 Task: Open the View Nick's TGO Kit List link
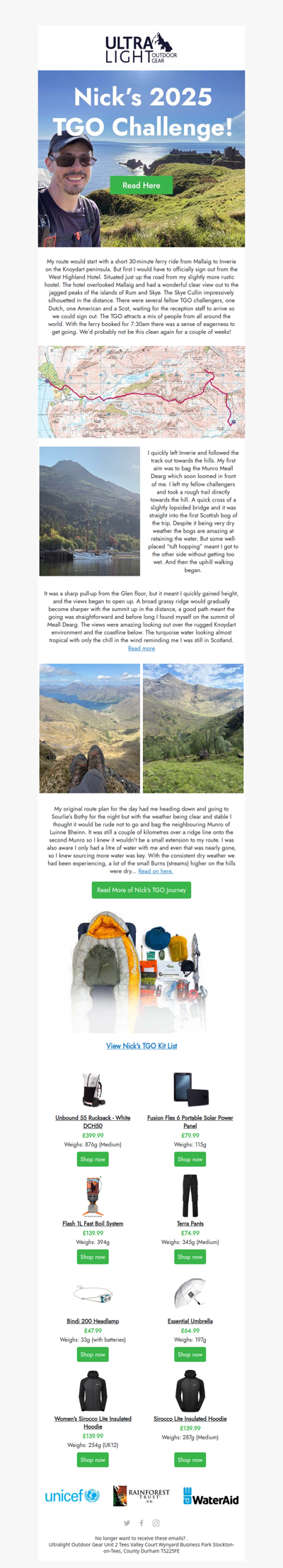[x=141, y=1045]
